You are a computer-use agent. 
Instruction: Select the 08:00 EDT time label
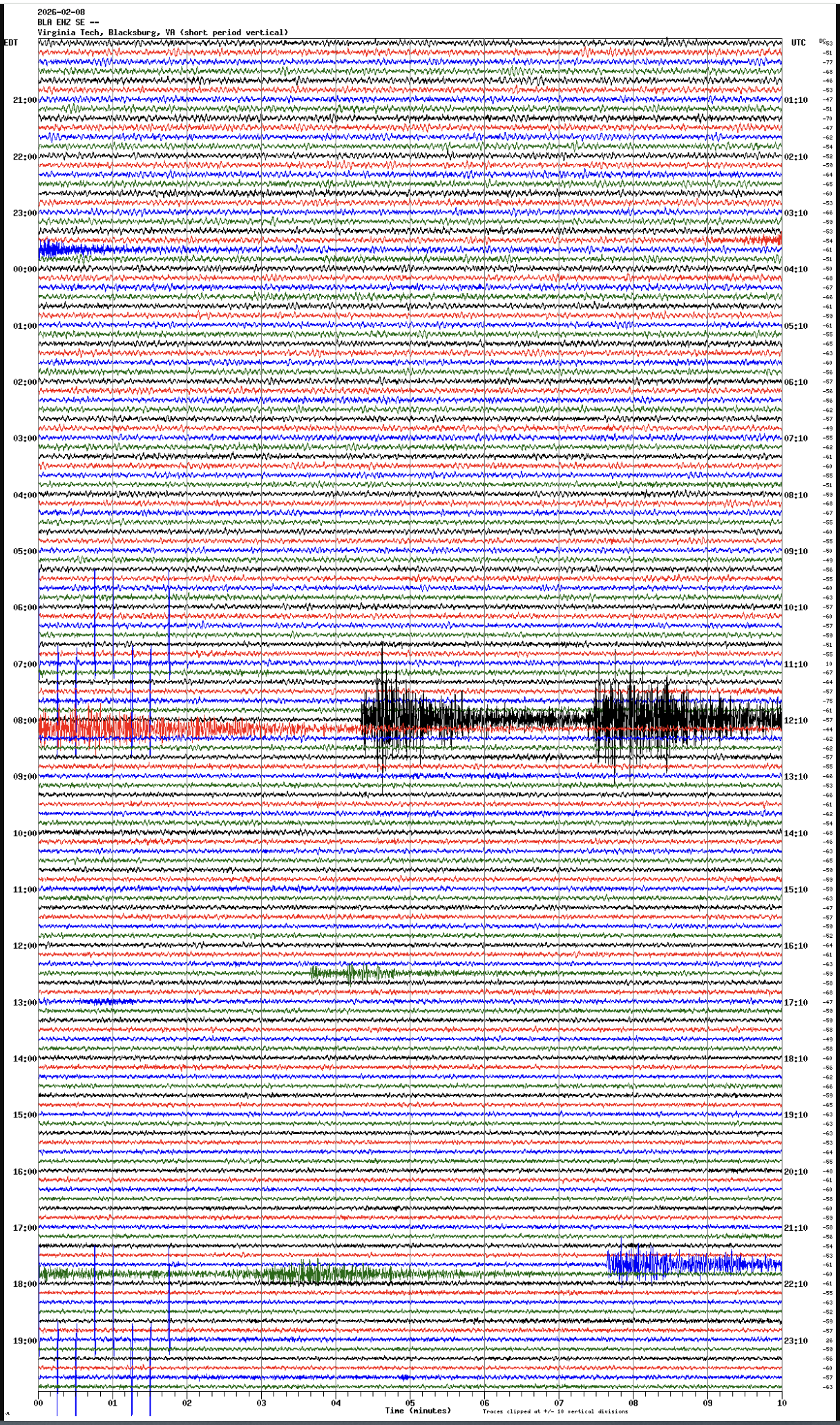click(24, 721)
